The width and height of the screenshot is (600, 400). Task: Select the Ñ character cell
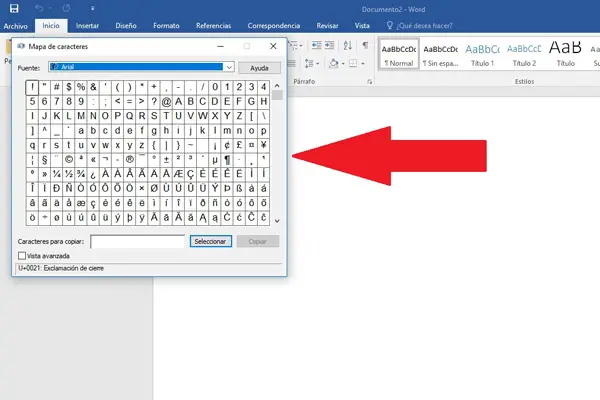pyautogui.click(x=68, y=188)
